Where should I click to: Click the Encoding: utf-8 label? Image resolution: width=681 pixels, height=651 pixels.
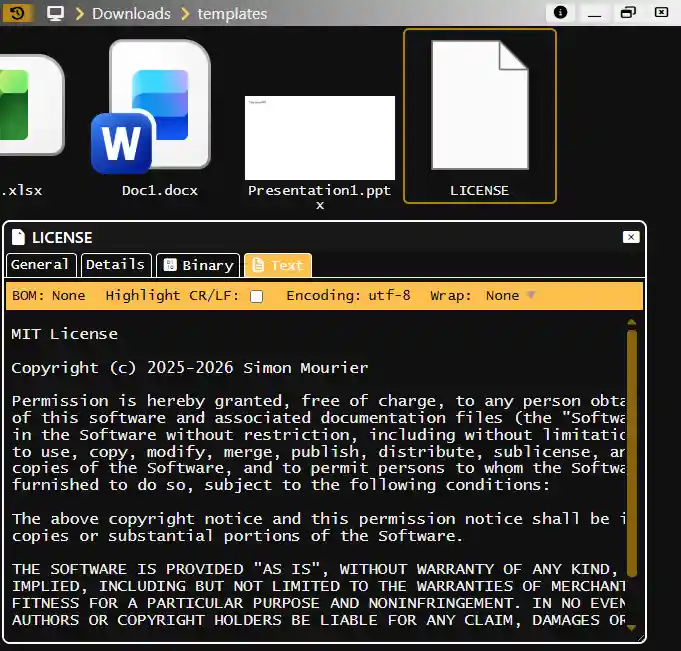(348, 296)
